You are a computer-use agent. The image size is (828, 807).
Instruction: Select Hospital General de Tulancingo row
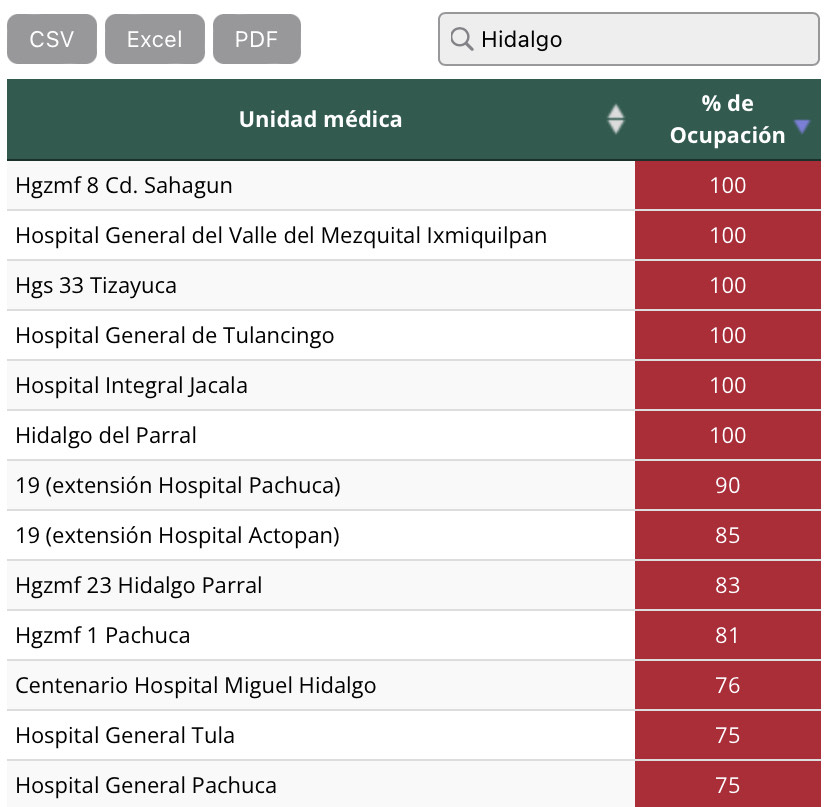tap(175, 335)
